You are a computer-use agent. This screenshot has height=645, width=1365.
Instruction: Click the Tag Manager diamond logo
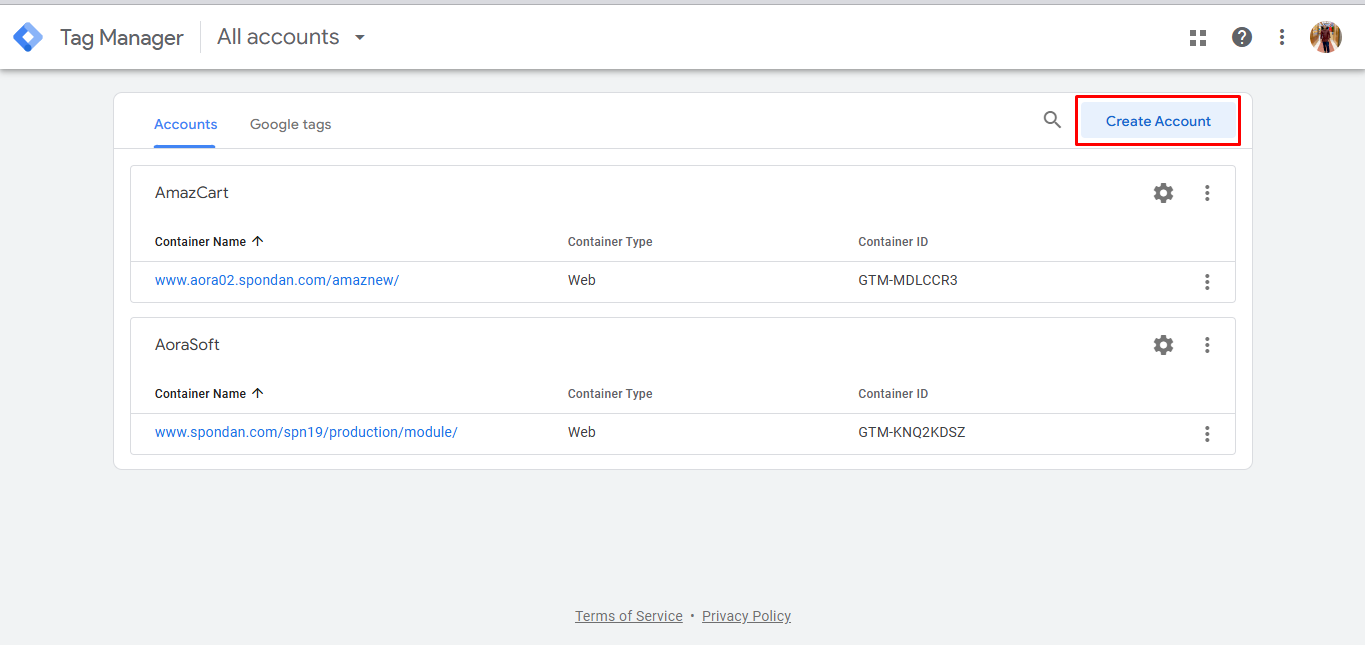click(28, 37)
